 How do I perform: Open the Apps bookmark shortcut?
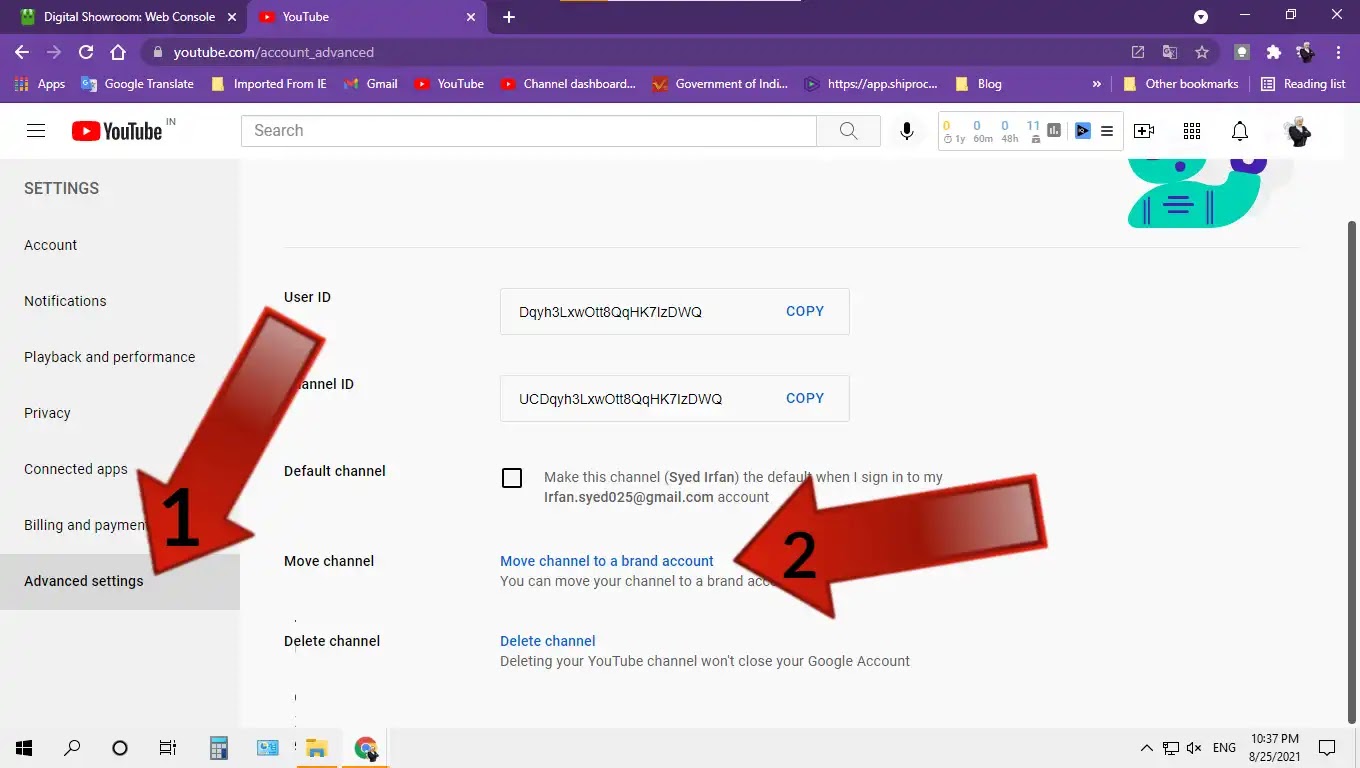tap(41, 84)
